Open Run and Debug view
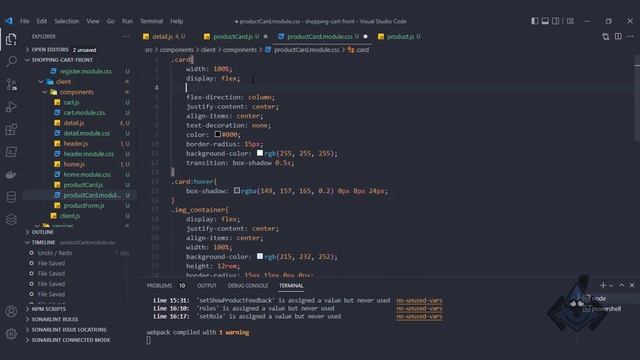 click(x=11, y=107)
